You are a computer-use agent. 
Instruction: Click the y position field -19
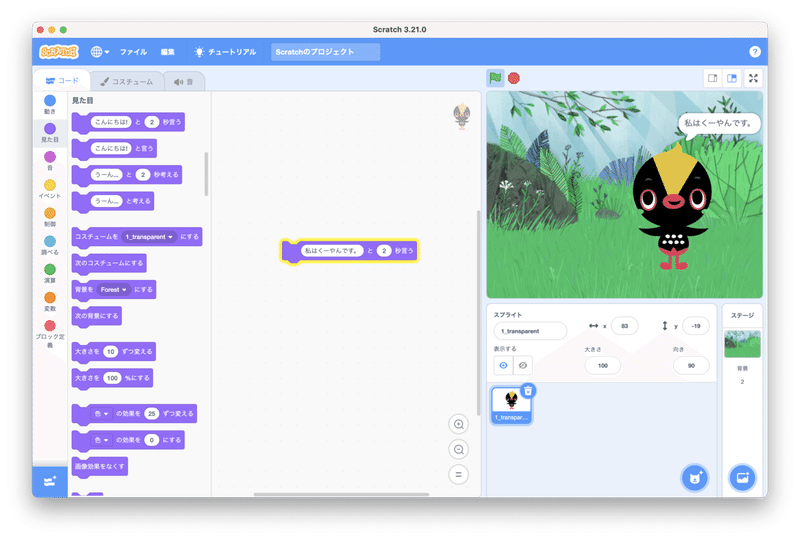696,326
